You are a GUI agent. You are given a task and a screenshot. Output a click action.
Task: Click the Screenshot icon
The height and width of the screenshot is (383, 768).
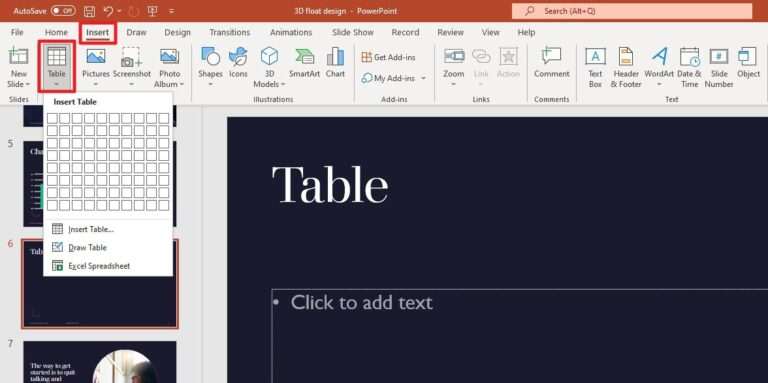[131, 57]
